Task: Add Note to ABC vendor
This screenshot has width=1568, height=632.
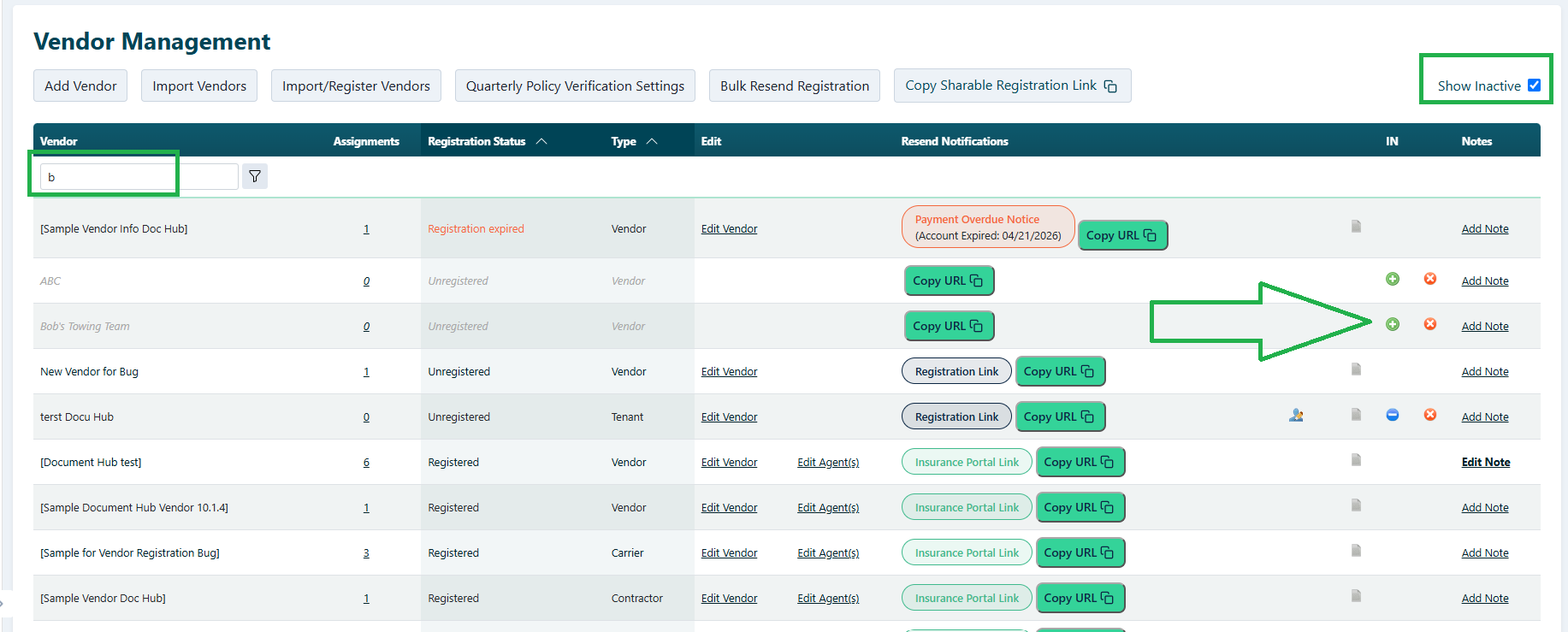Action: (x=1485, y=281)
